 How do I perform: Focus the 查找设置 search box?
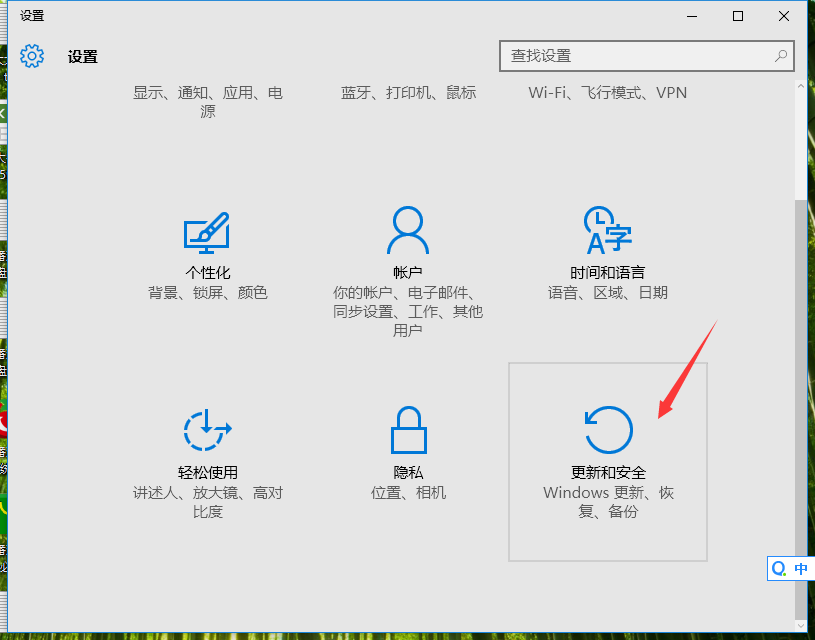click(x=647, y=56)
